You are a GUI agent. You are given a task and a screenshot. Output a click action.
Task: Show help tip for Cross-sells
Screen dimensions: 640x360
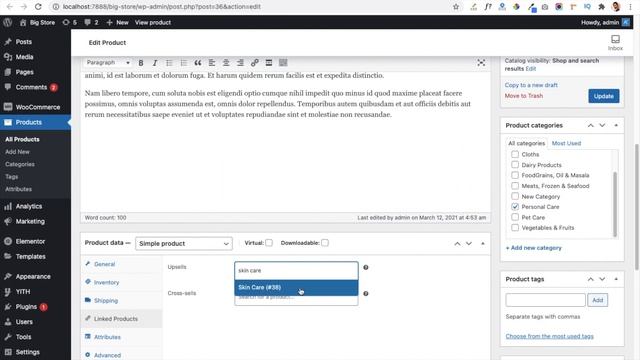tap(366, 293)
